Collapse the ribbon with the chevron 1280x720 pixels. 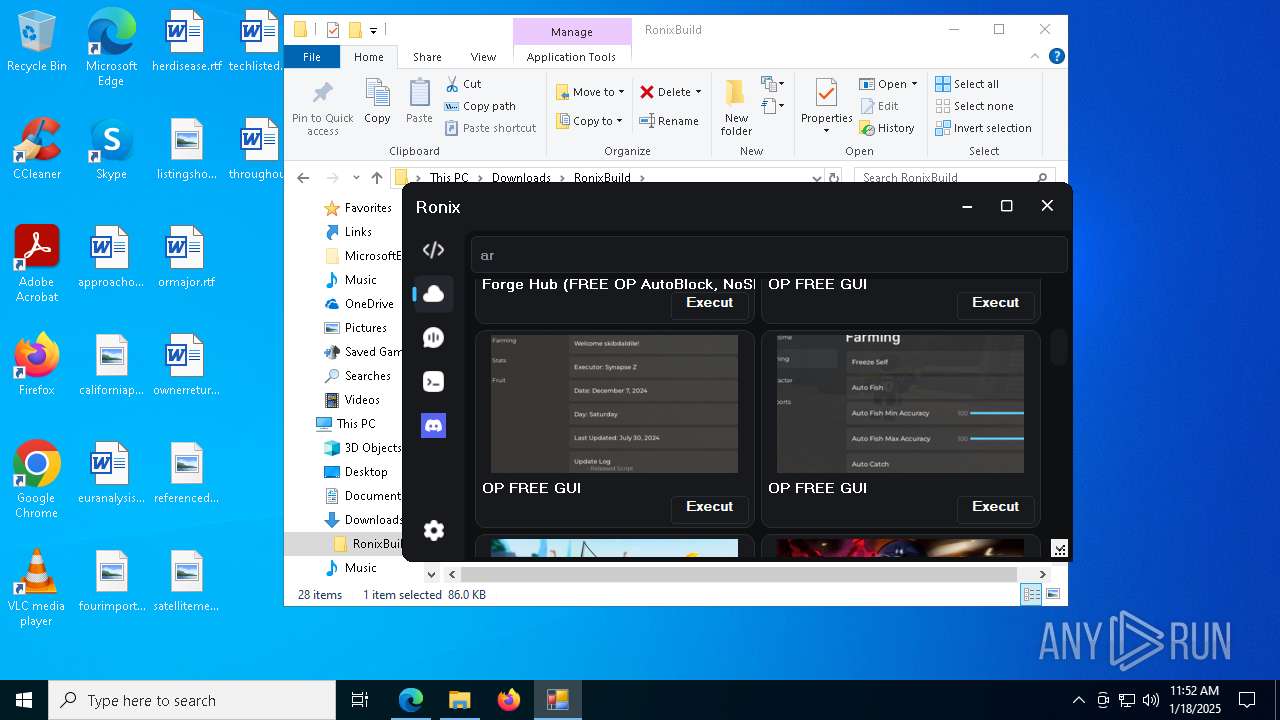coord(1036,57)
